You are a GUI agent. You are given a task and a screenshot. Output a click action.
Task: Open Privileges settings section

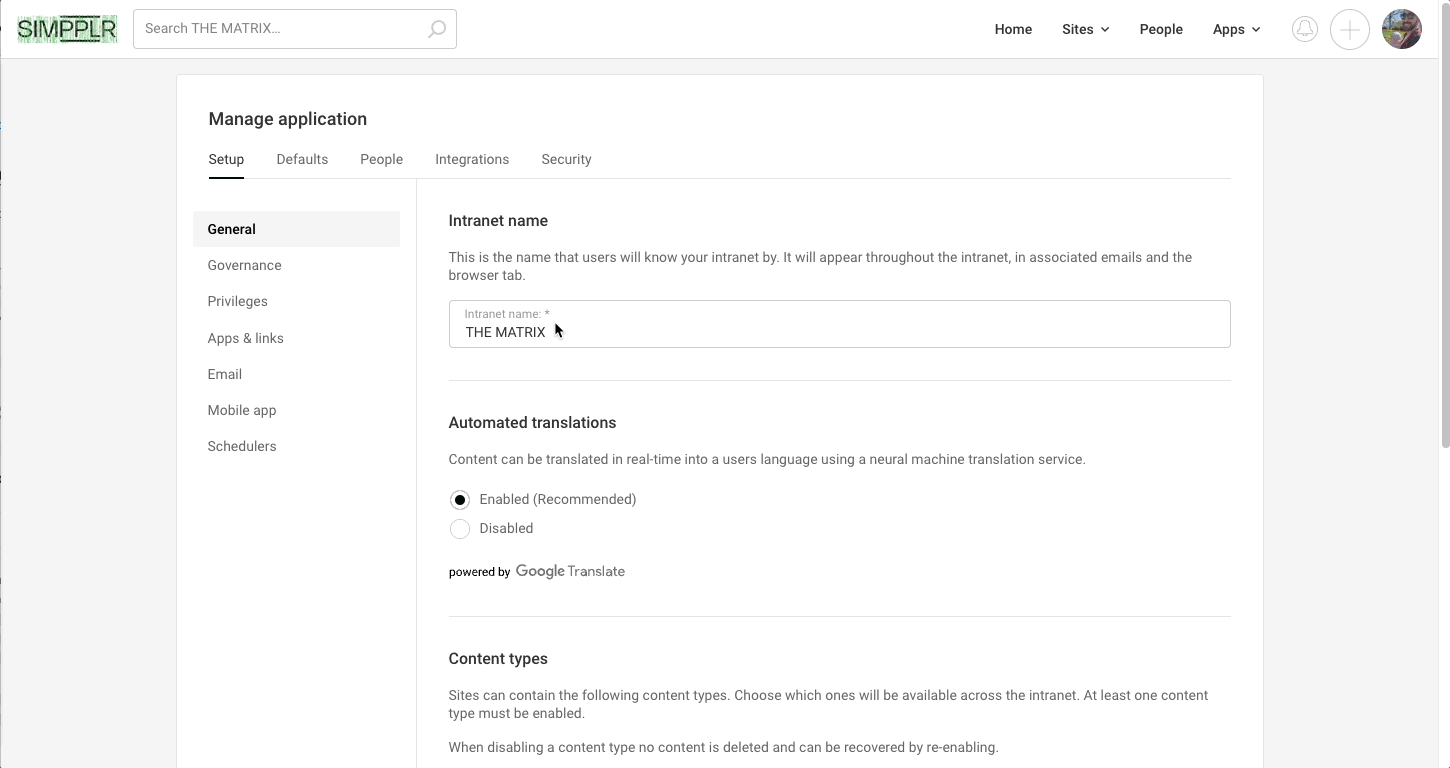point(238,301)
